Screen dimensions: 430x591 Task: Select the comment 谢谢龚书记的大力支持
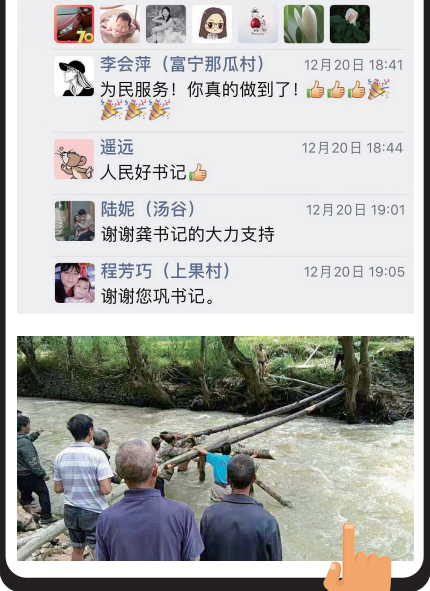188,234
